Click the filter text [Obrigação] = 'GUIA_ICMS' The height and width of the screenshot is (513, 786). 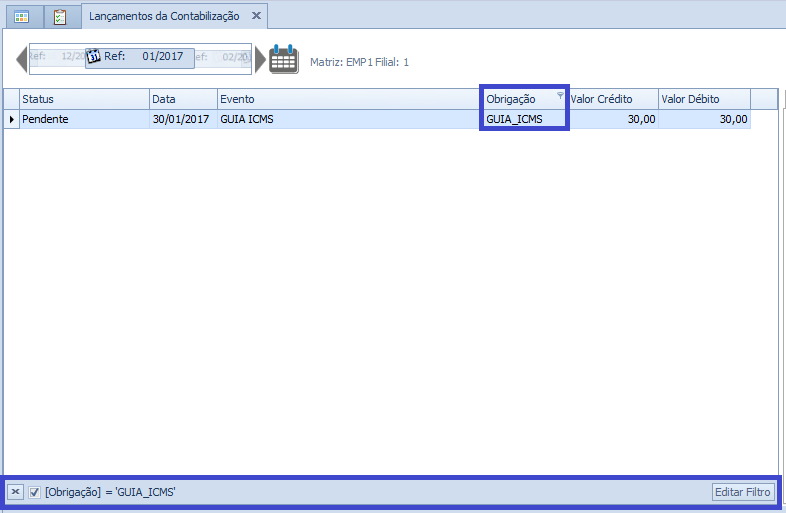pos(110,492)
